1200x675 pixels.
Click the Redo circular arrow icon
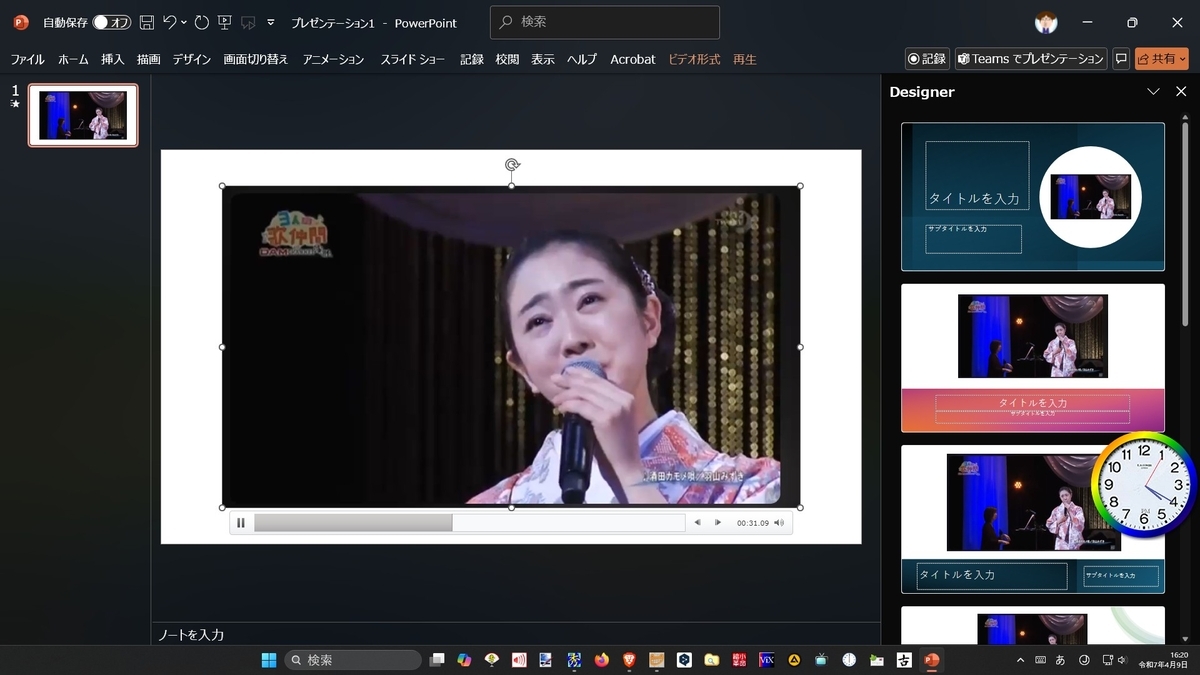point(201,22)
